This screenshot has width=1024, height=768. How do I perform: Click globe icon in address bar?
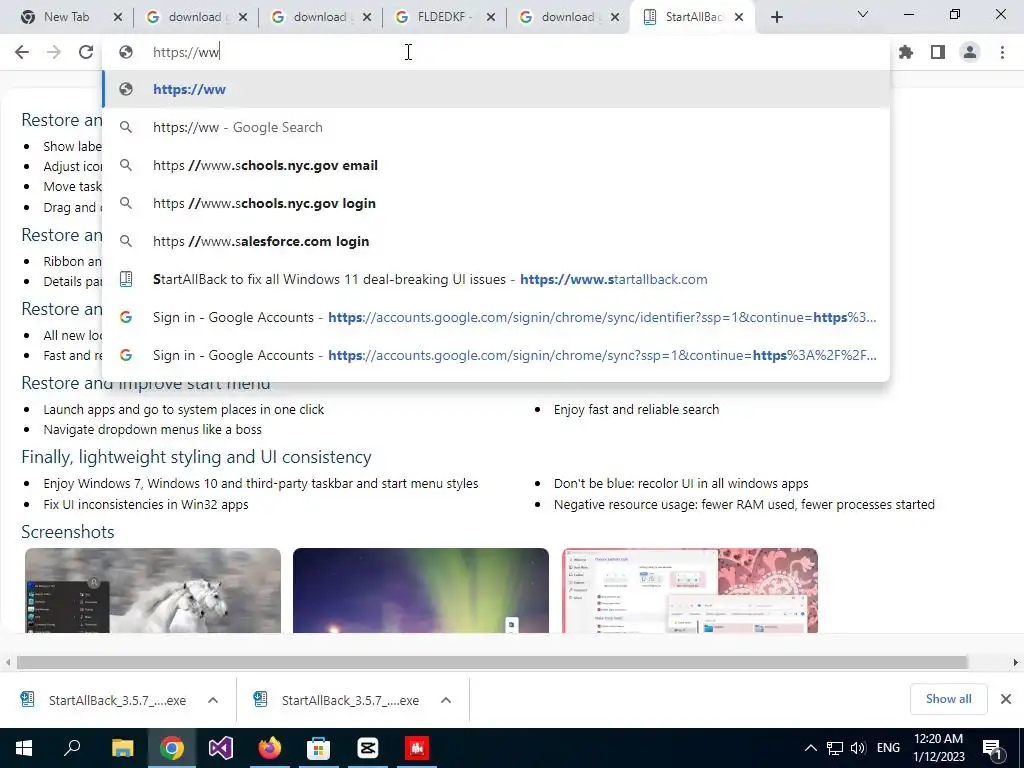(x=125, y=52)
